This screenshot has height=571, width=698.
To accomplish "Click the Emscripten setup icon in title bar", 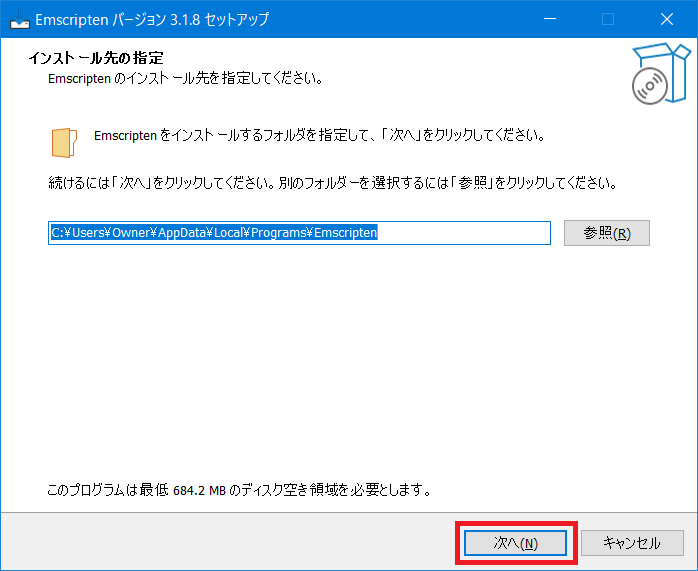I will [20, 19].
